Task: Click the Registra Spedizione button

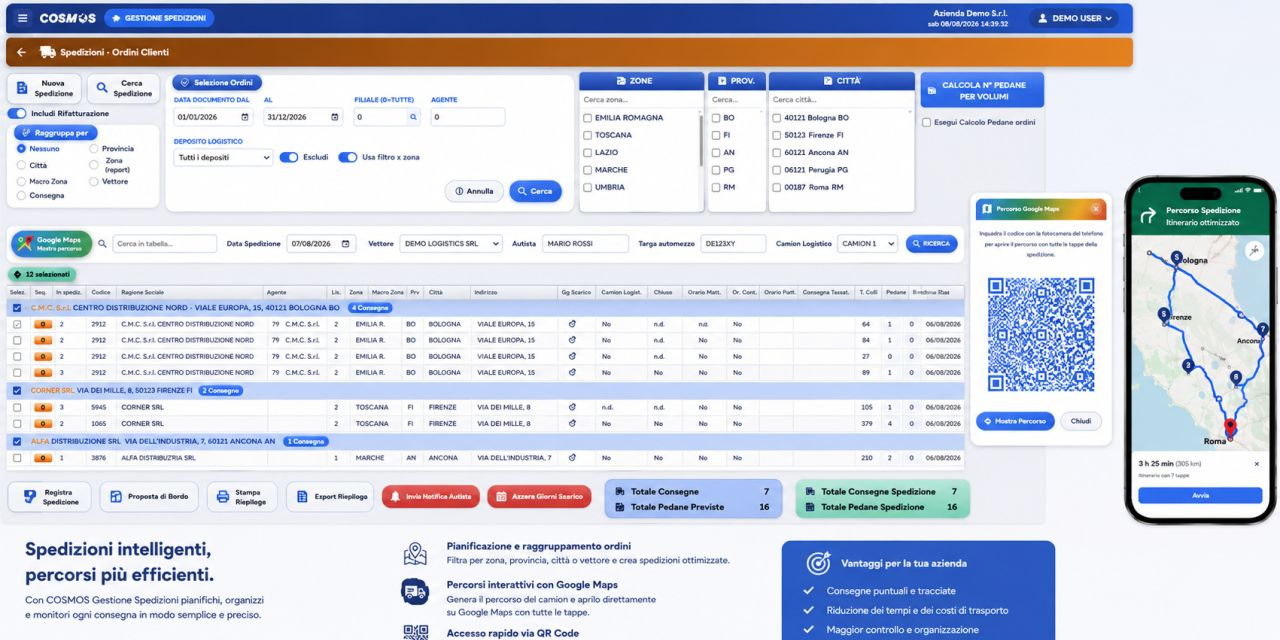Action: pyautogui.click(x=50, y=496)
